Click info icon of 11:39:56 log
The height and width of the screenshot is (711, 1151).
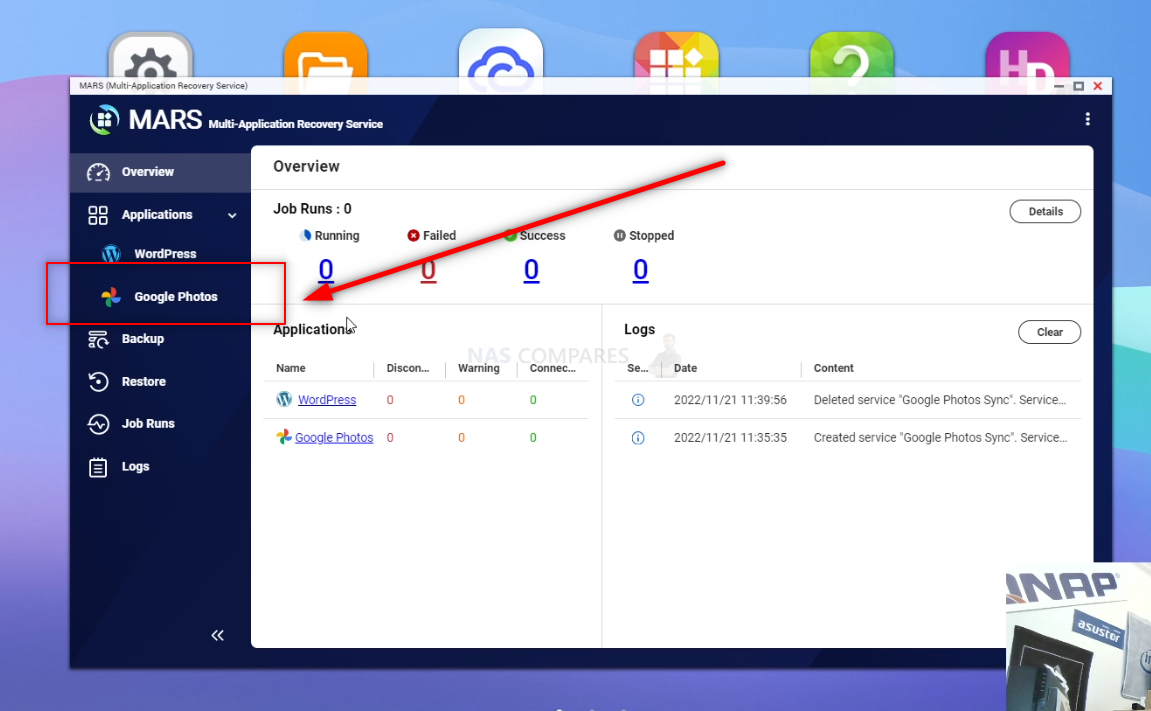[638, 400]
